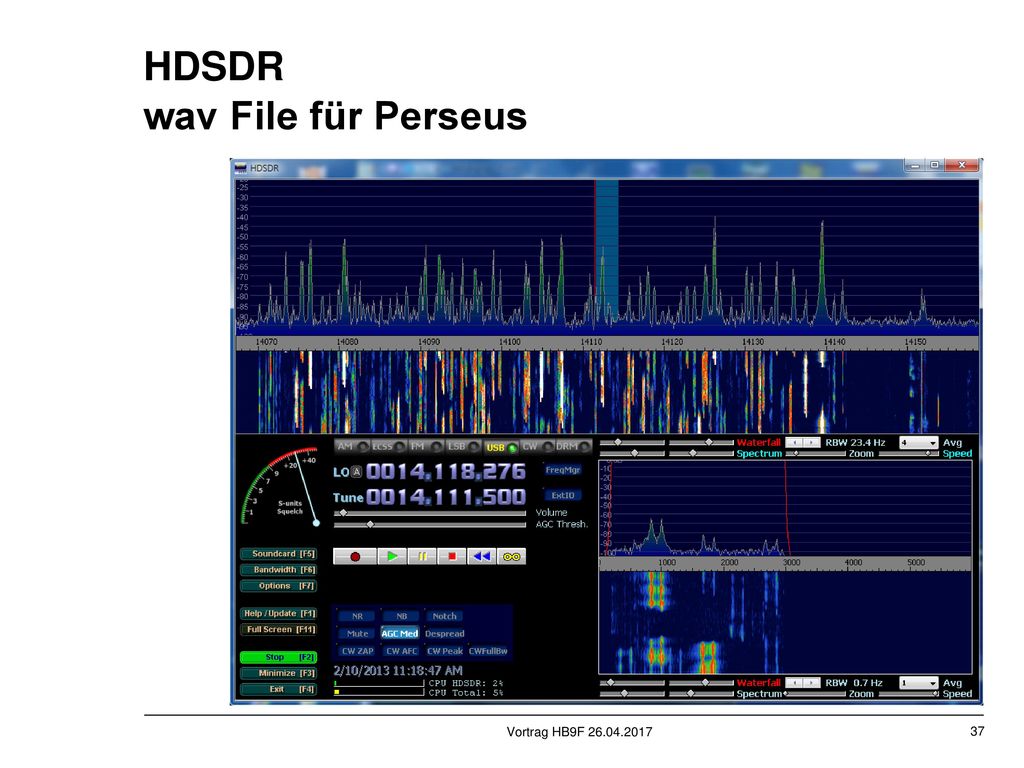This screenshot has width=1024, height=768.
Task: Click the S-meter squelch gauge
Action: click(281, 488)
